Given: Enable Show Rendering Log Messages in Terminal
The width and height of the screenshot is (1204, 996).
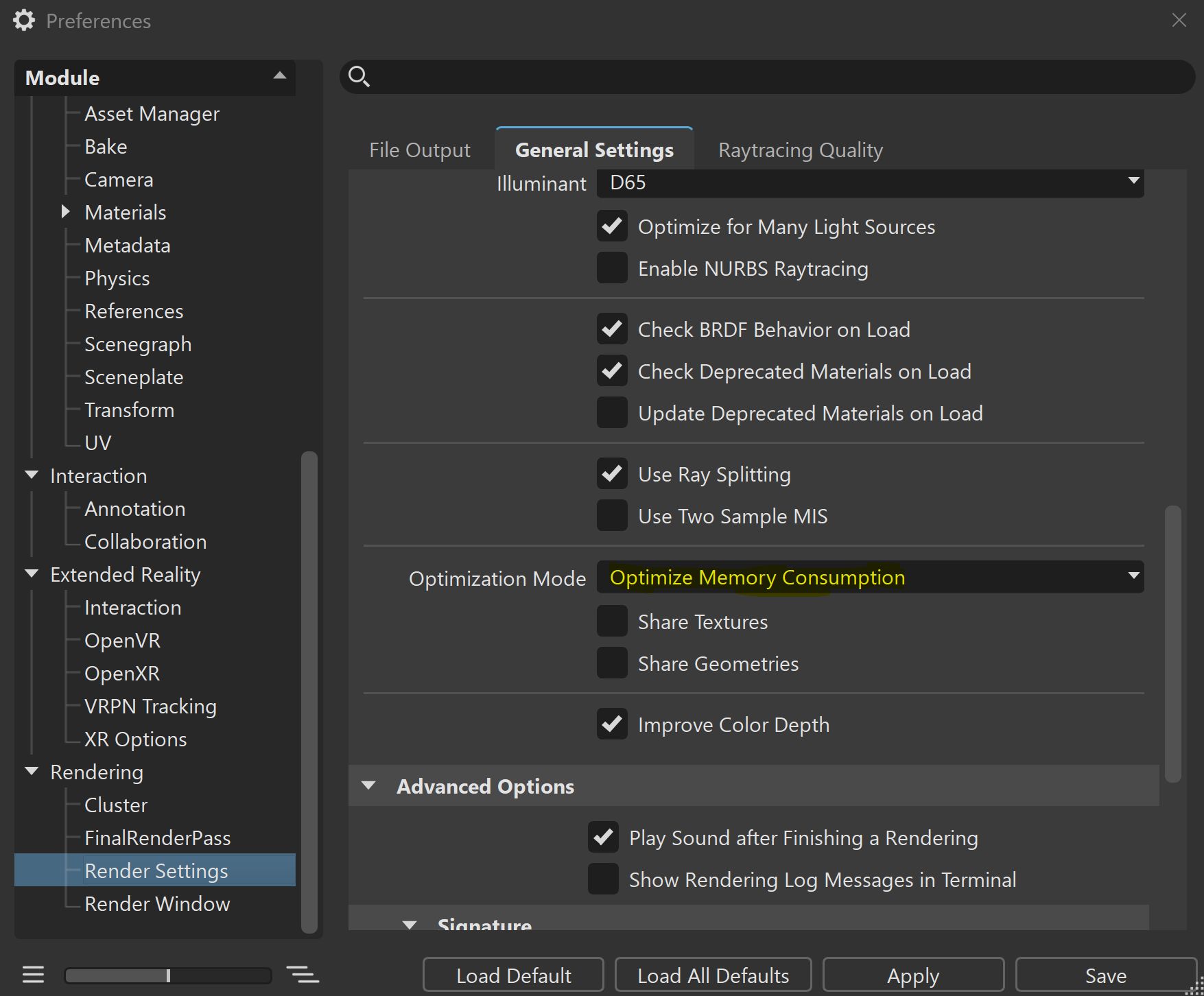Looking at the screenshot, I should (603, 879).
